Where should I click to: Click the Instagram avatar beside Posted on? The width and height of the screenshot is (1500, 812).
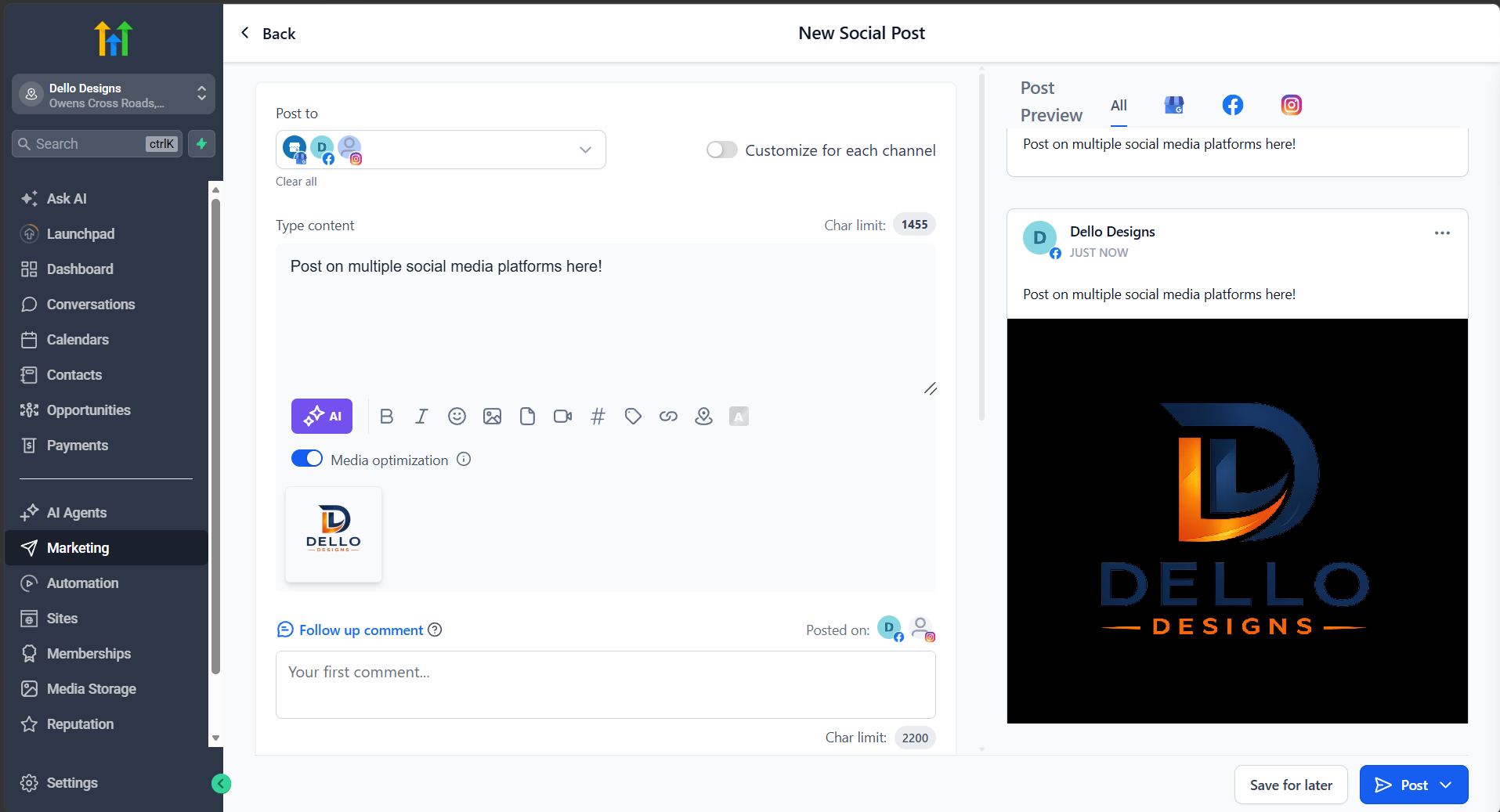click(923, 628)
